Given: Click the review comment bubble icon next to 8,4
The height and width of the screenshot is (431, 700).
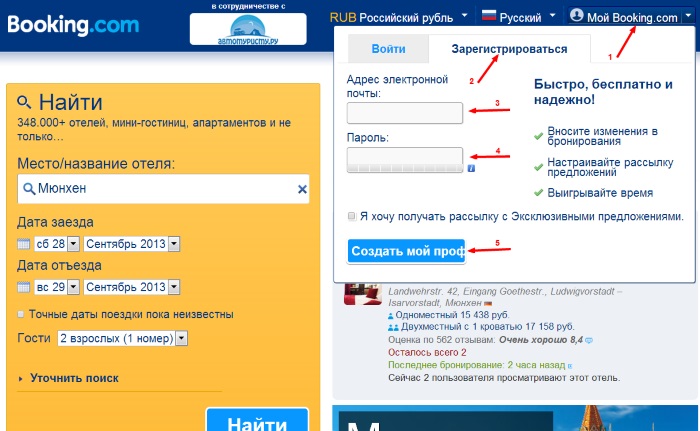Looking at the screenshot, I should tap(589, 340).
